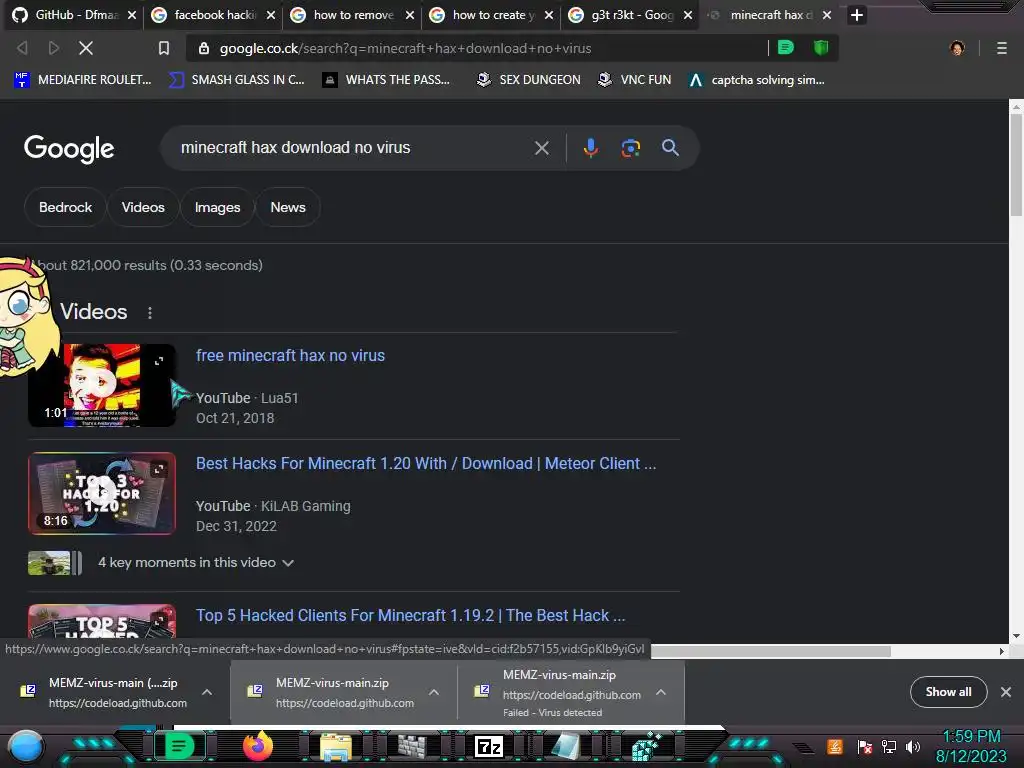Open the Start orb menu
This screenshot has height=768, width=1024.
26,747
